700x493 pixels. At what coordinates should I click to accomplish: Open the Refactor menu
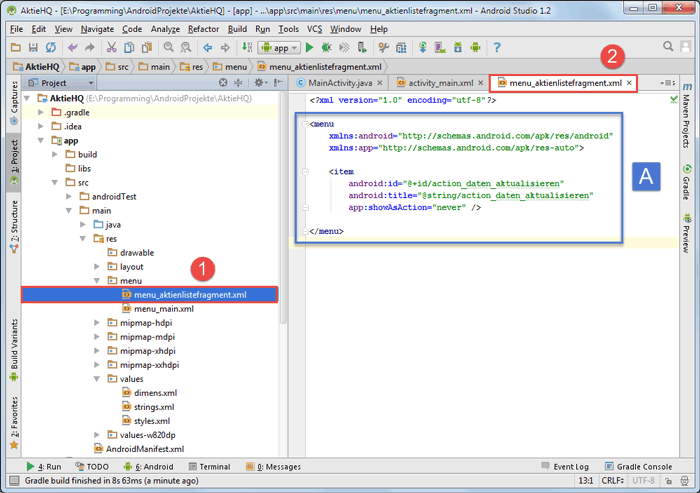(203, 29)
